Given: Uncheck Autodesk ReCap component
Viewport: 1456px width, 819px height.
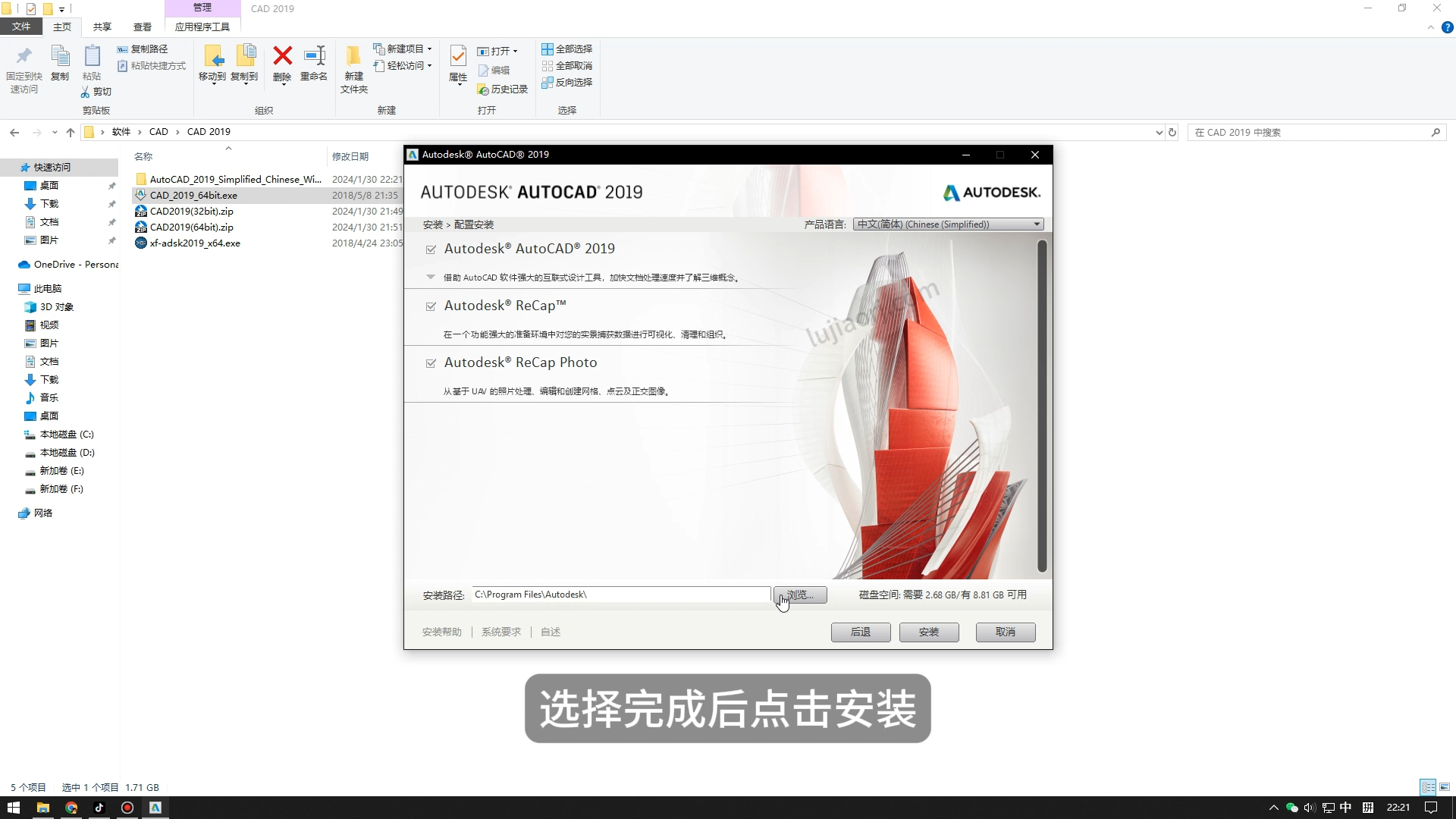Looking at the screenshot, I should (431, 306).
